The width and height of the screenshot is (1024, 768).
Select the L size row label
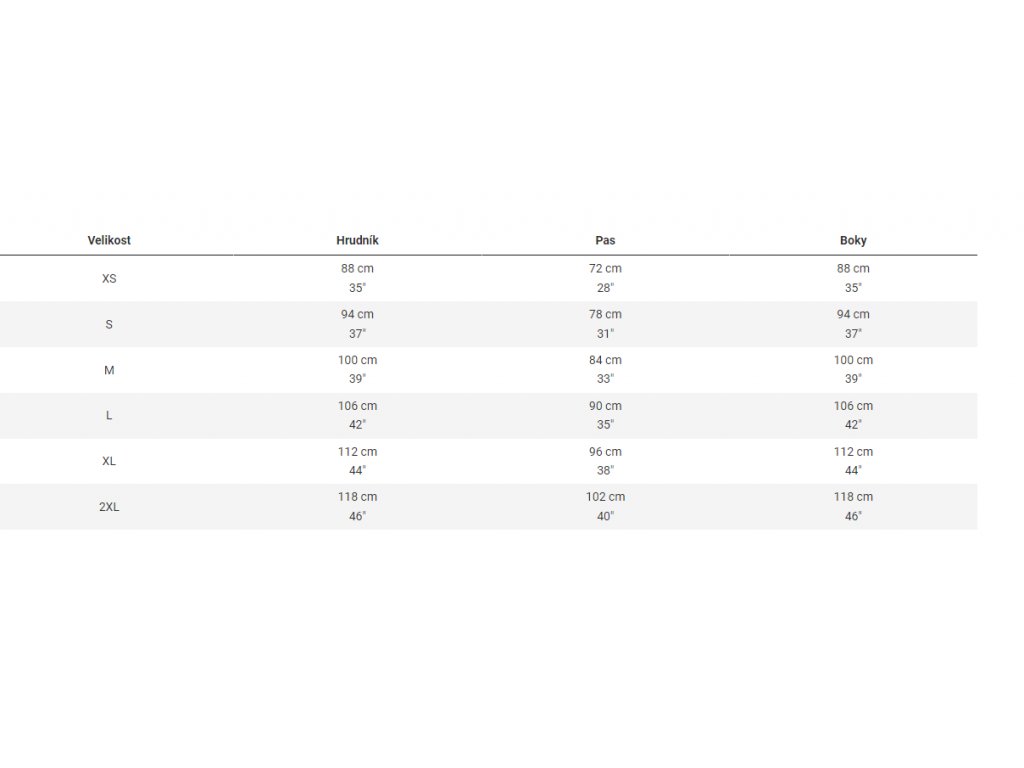tap(109, 415)
